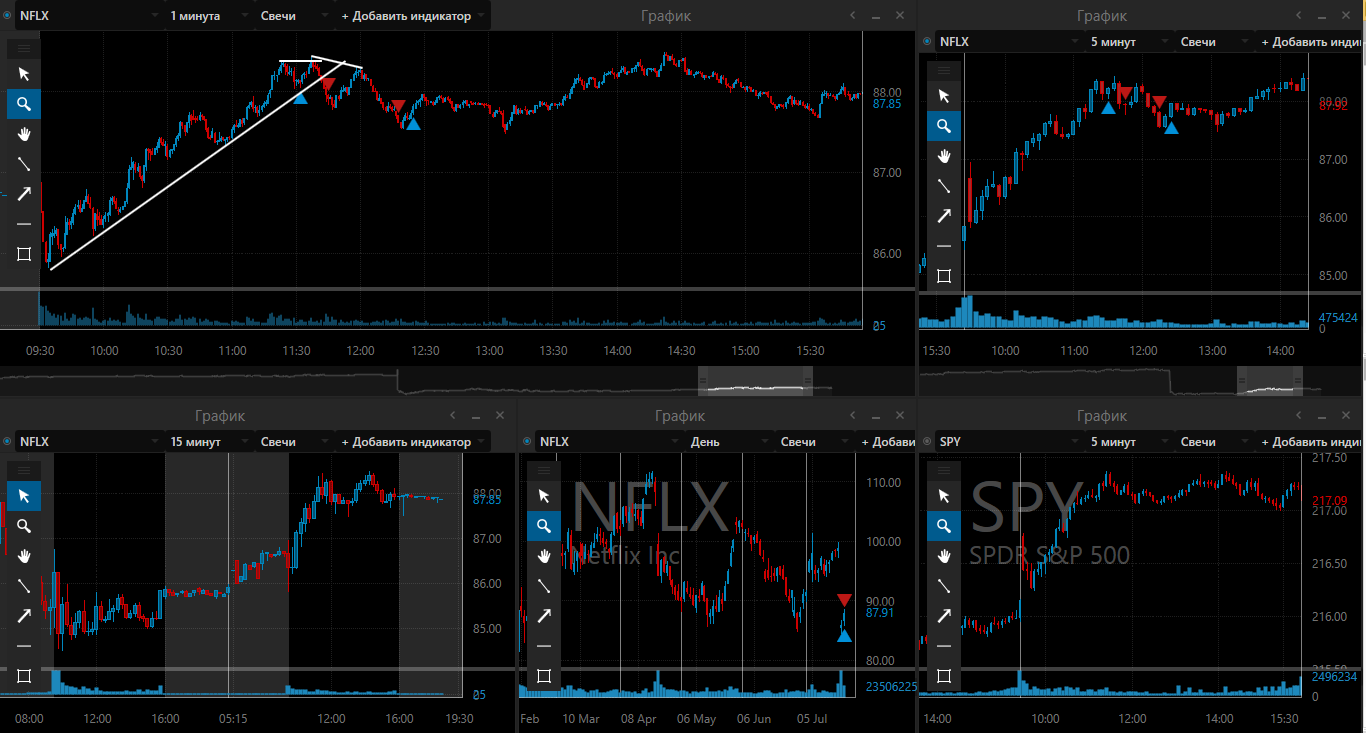Pick the hand pan tool on the 15 минут chart
The height and width of the screenshot is (733, 1366).
pos(24,556)
